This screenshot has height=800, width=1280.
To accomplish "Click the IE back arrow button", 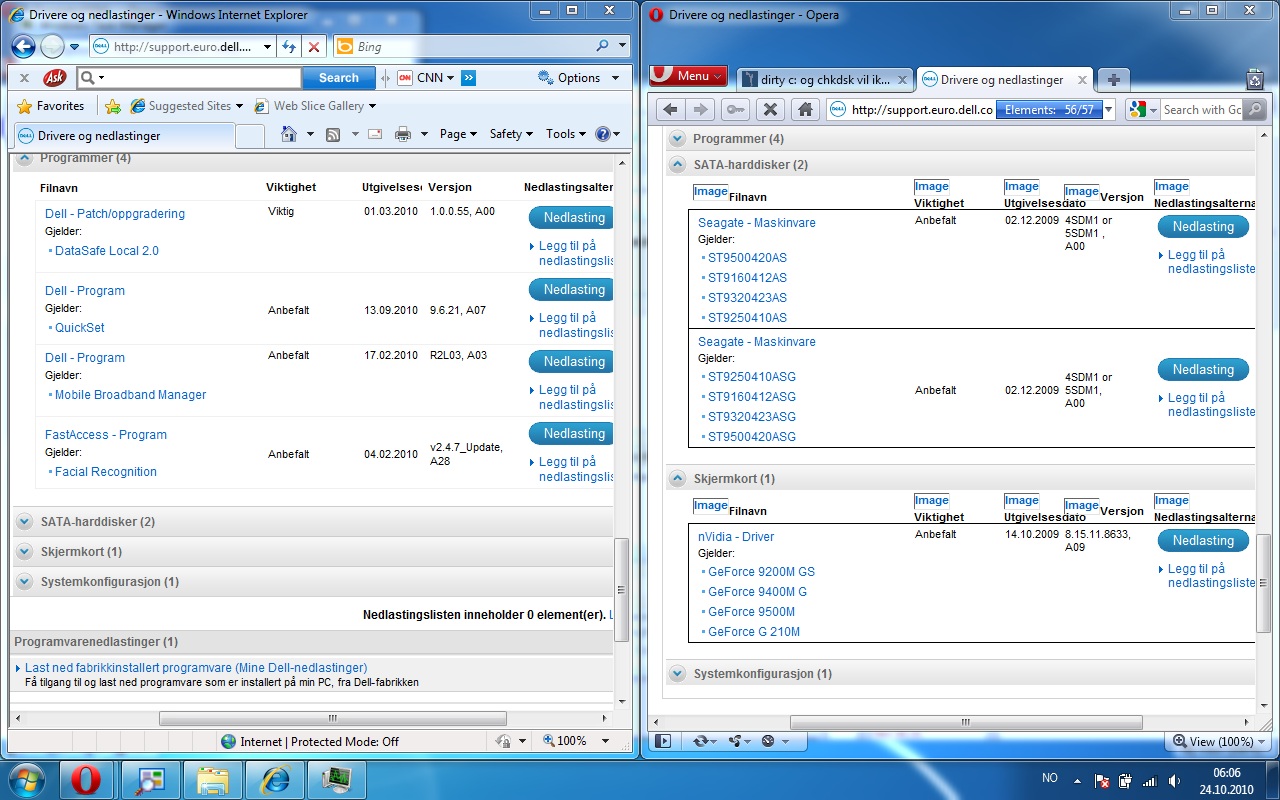I will click(x=24, y=46).
